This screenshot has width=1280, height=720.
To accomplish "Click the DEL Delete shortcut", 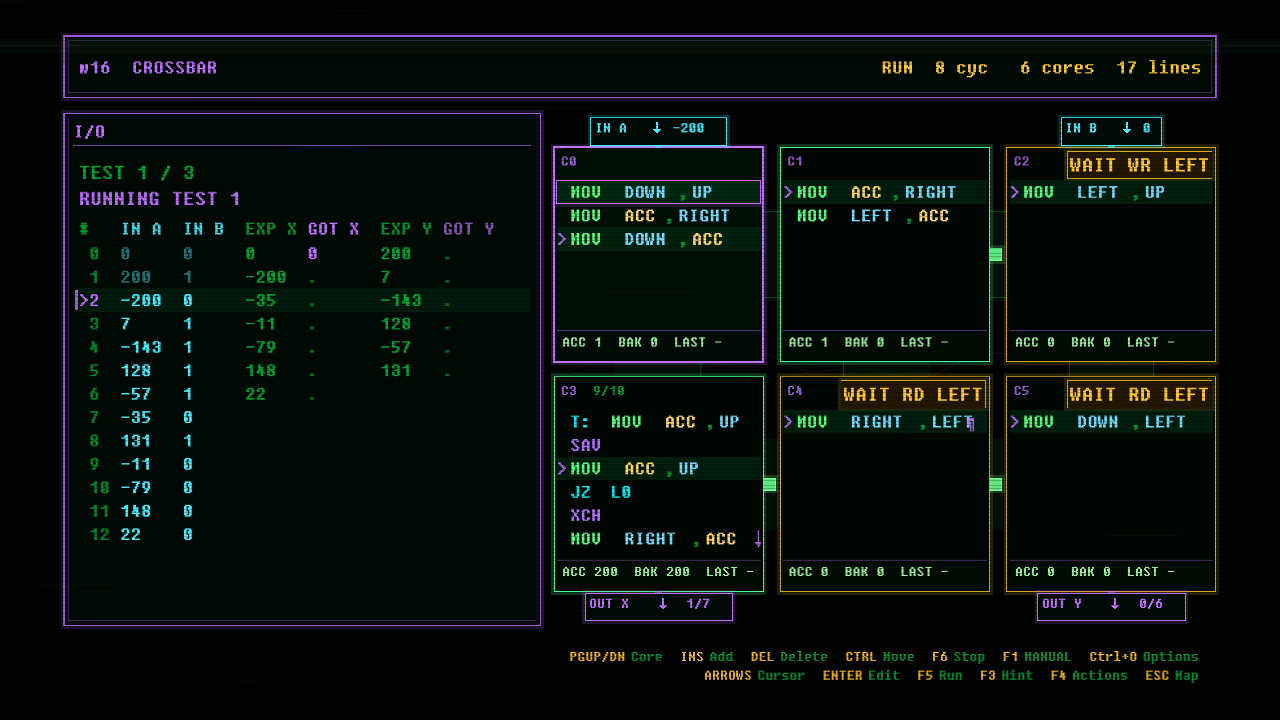I will 789,657.
